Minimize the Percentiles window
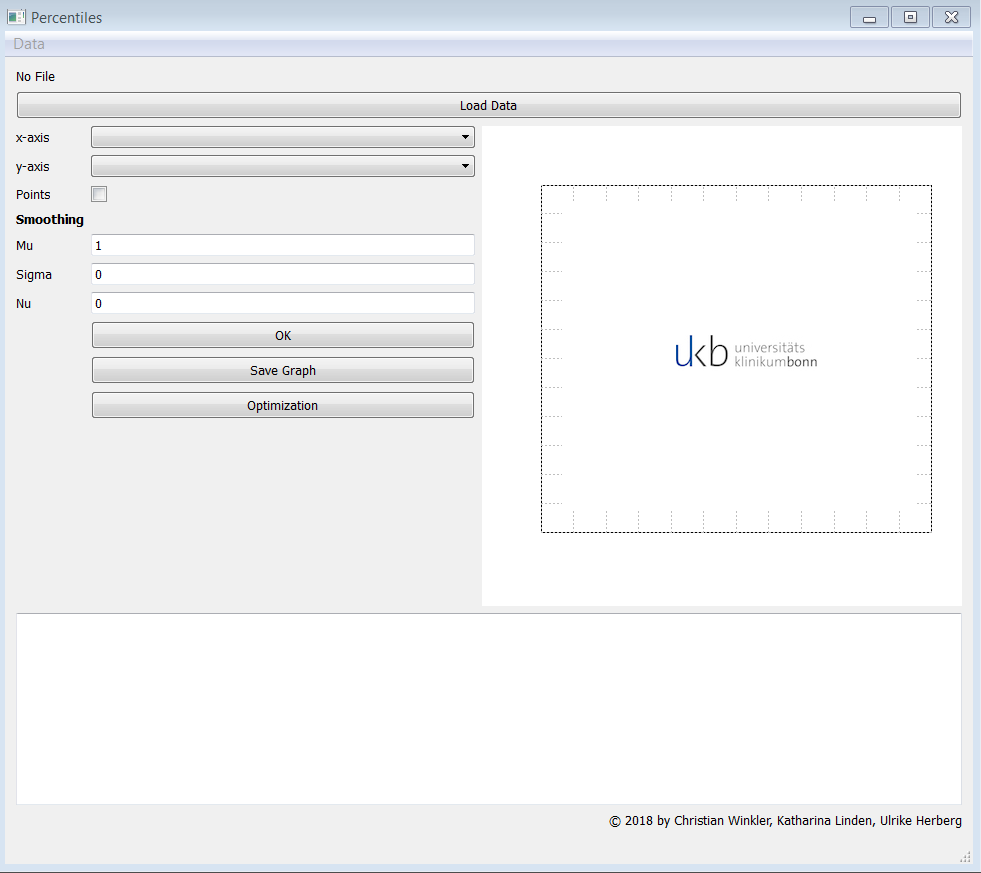981x873 pixels. (x=869, y=18)
